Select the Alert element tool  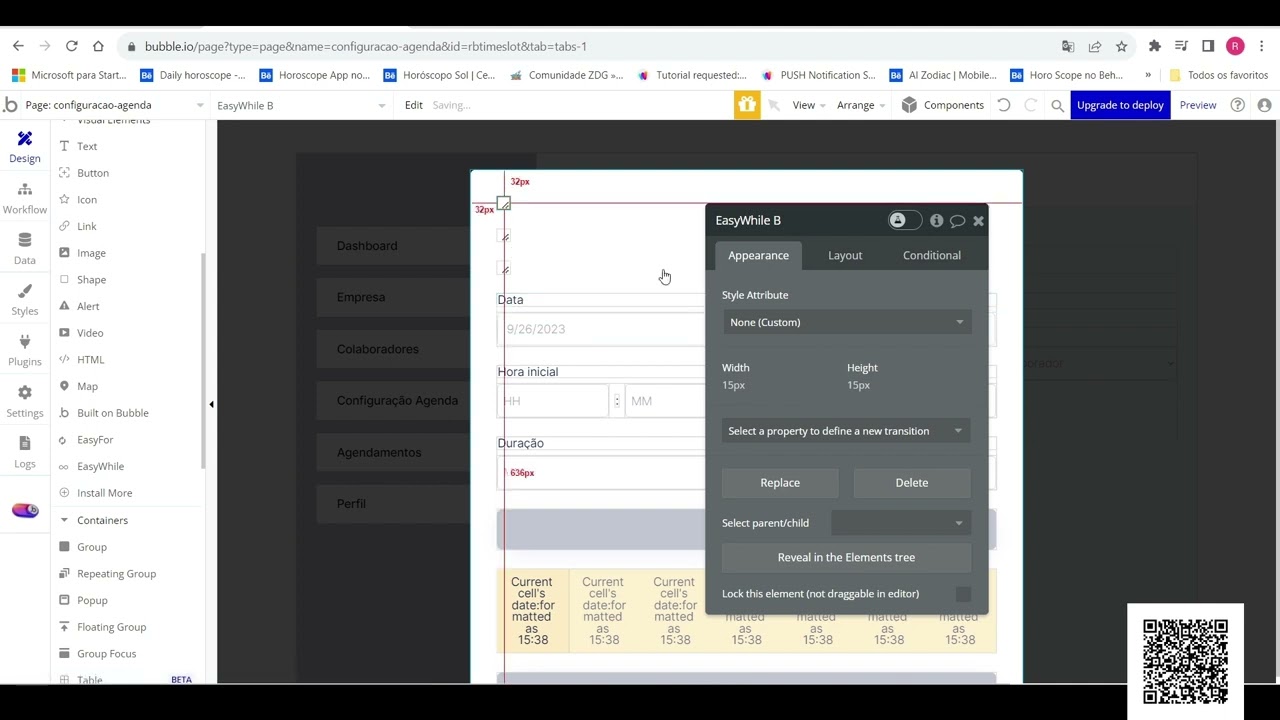pyautogui.click(x=88, y=306)
